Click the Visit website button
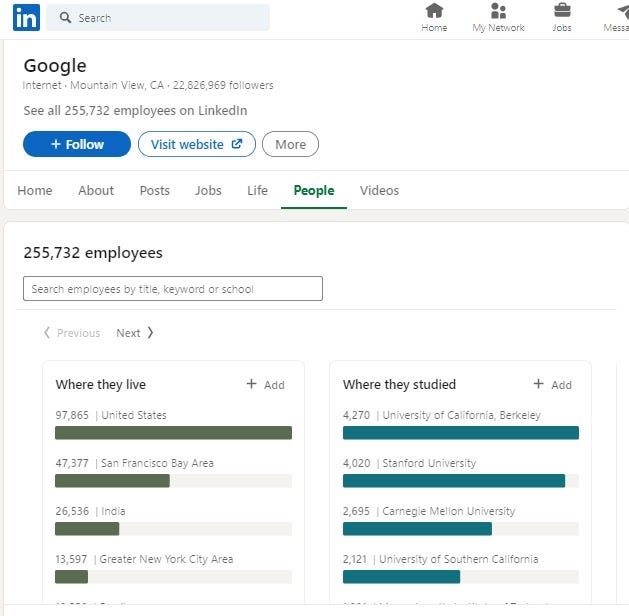This screenshot has width=629, height=616. (197, 144)
